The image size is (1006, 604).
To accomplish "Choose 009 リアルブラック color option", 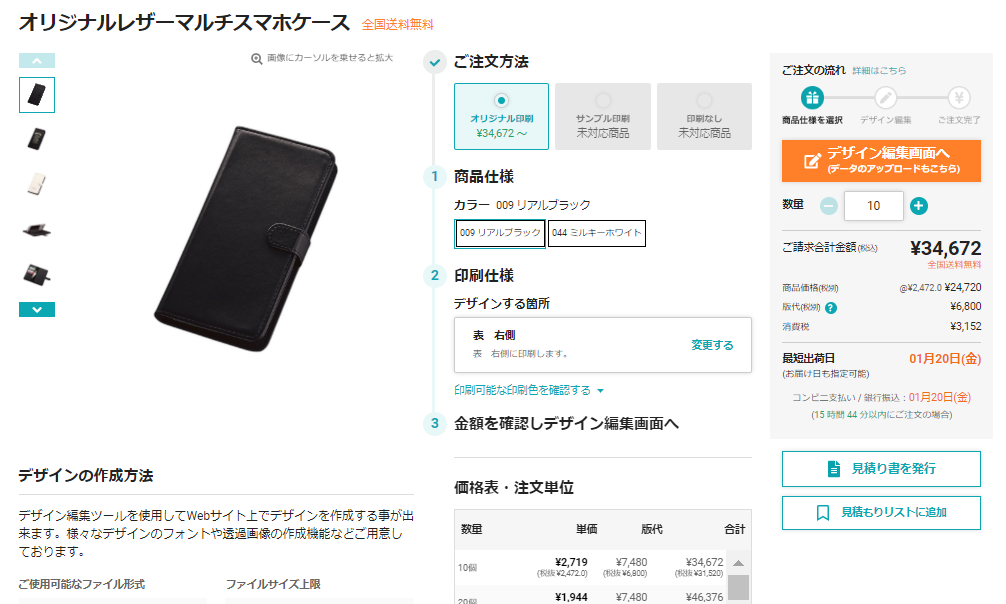I will 500,233.
